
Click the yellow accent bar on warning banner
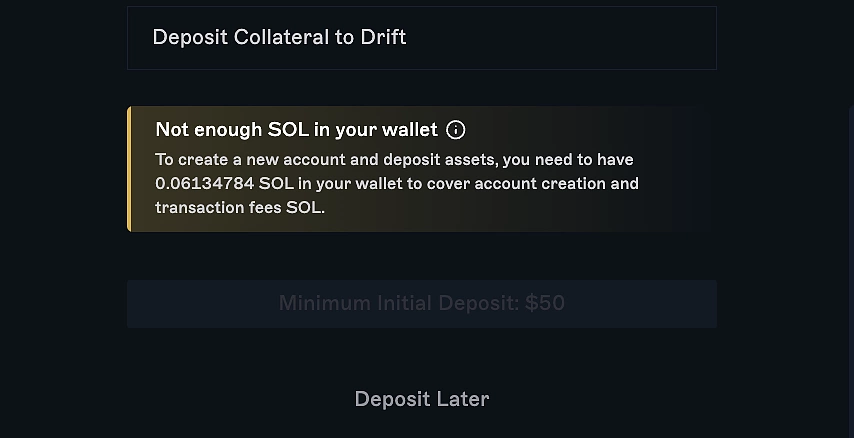click(x=129, y=169)
